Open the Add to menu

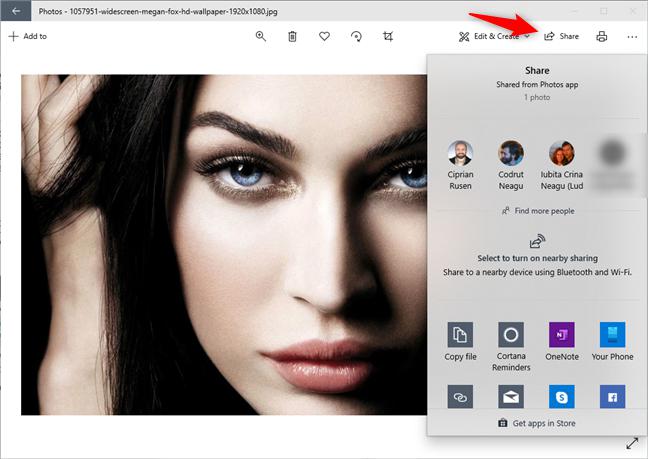(27, 36)
